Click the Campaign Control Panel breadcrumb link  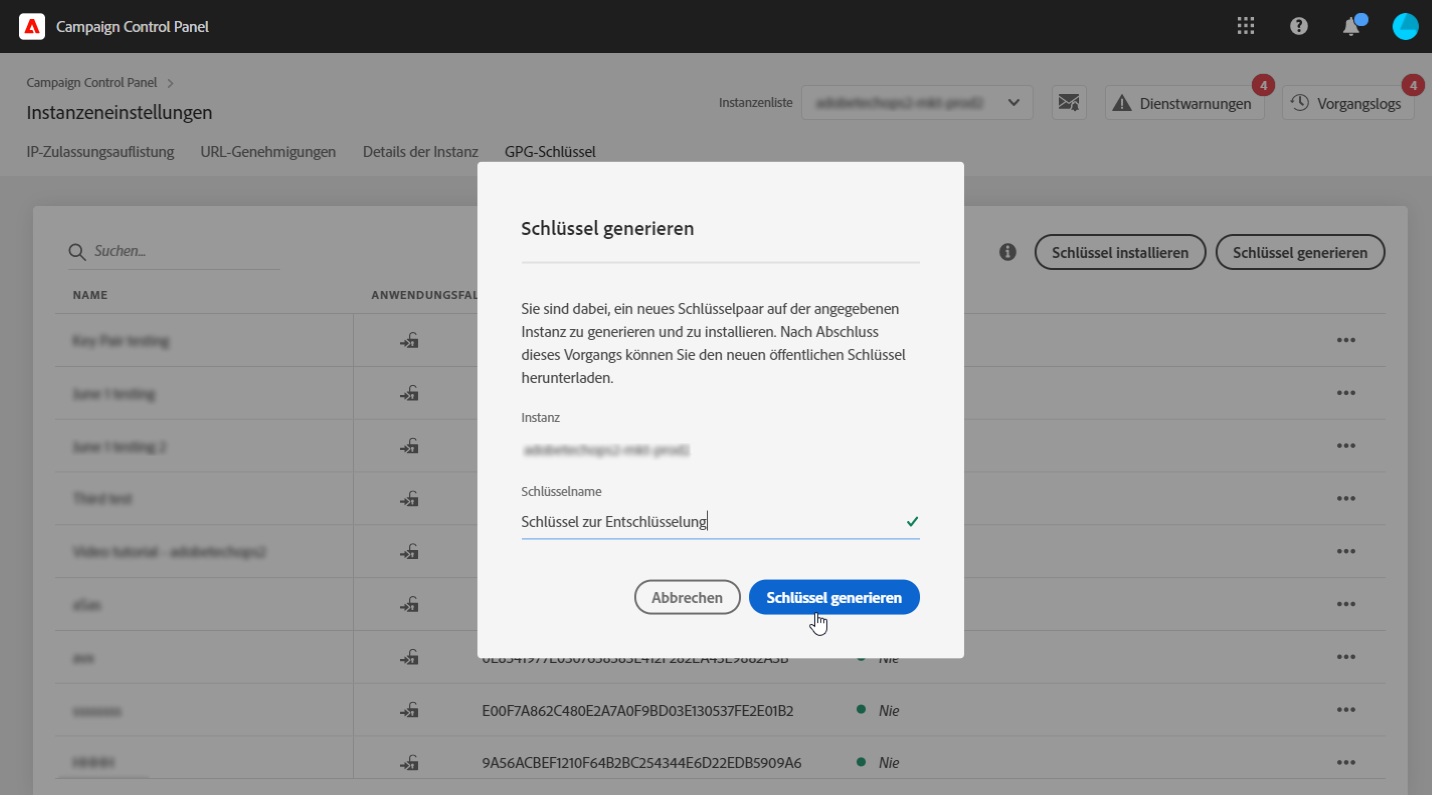click(94, 83)
